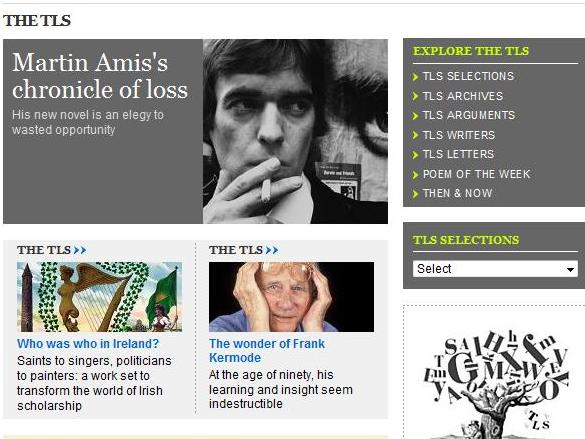585x439 pixels.
Task: Click the arrow icon beside Then & Now
Action: pyautogui.click(x=416, y=194)
